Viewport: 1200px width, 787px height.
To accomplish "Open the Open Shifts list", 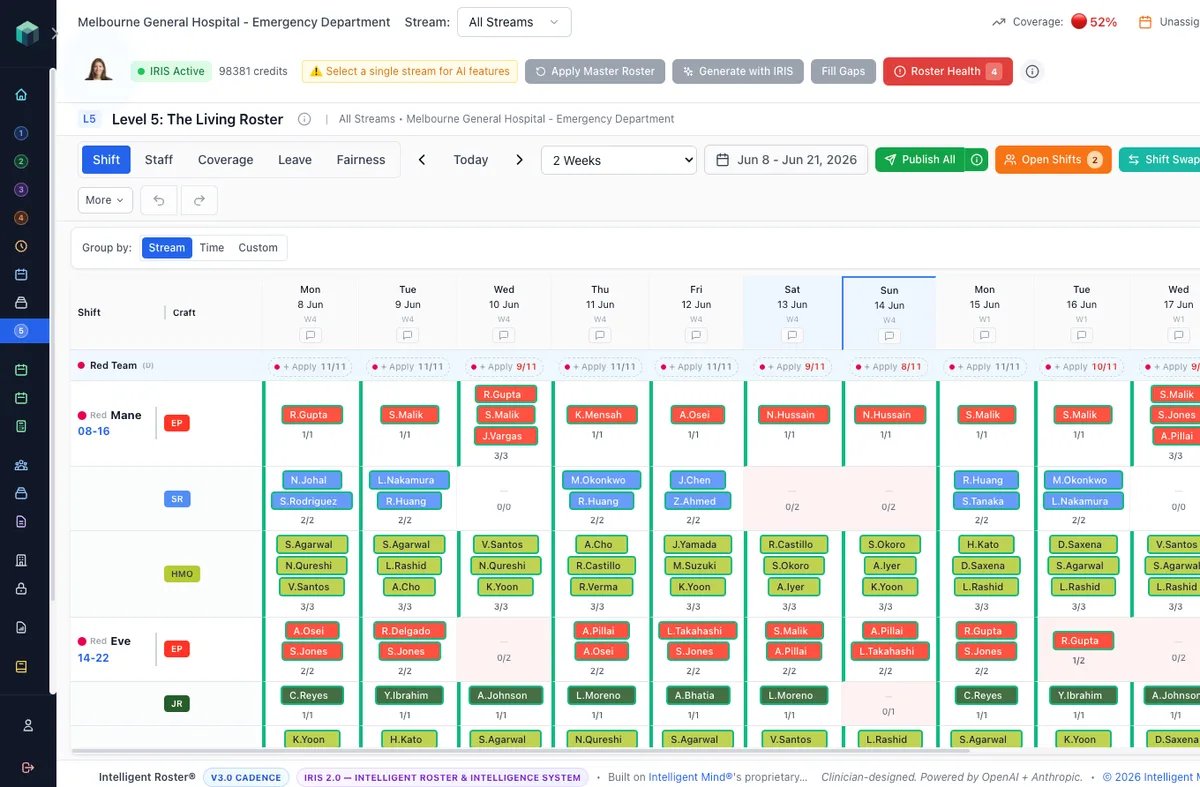I will click(x=1053, y=159).
